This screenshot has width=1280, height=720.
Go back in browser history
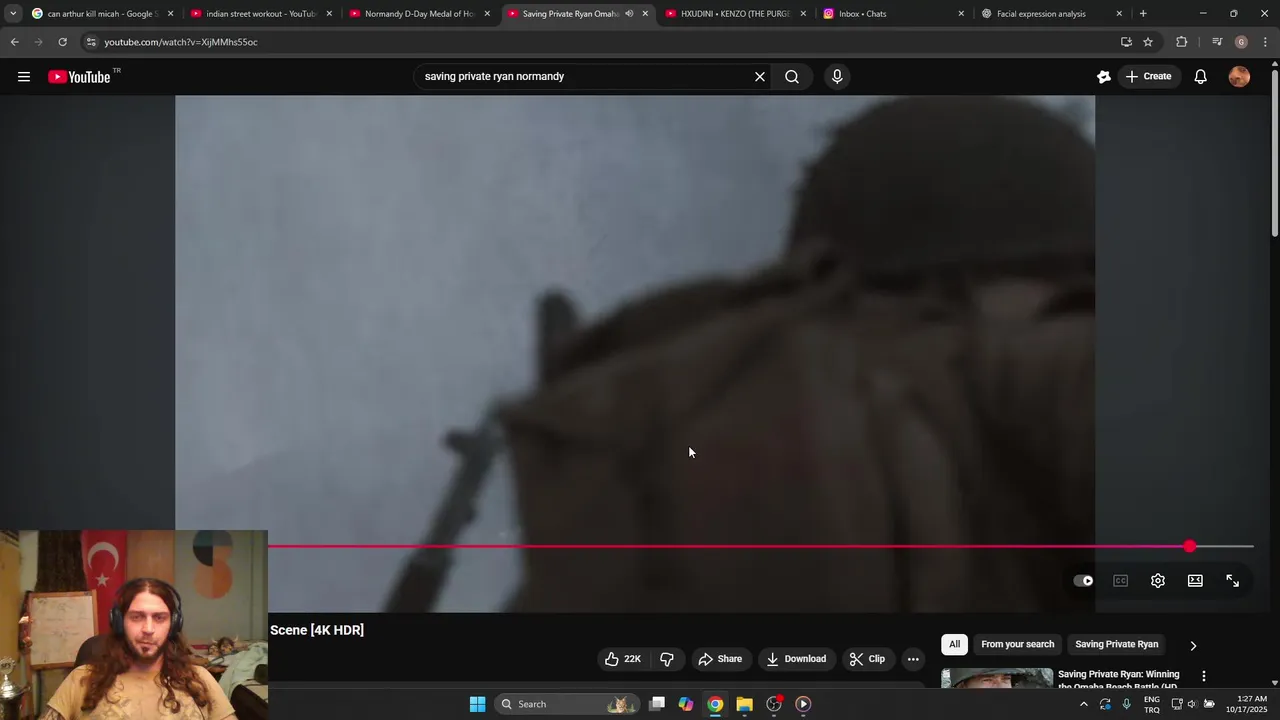14,42
